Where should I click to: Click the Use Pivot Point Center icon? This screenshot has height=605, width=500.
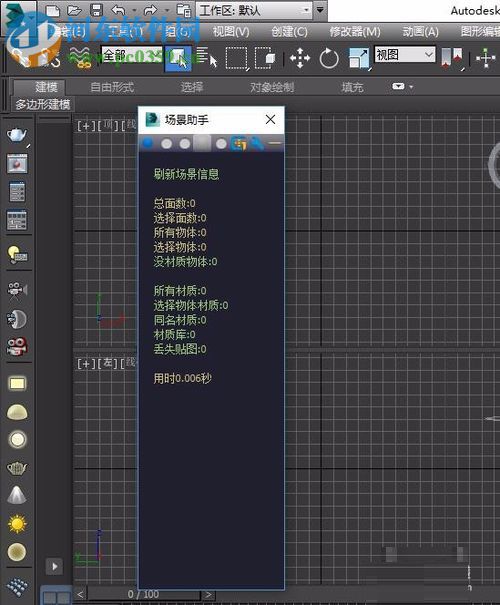coord(451,59)
